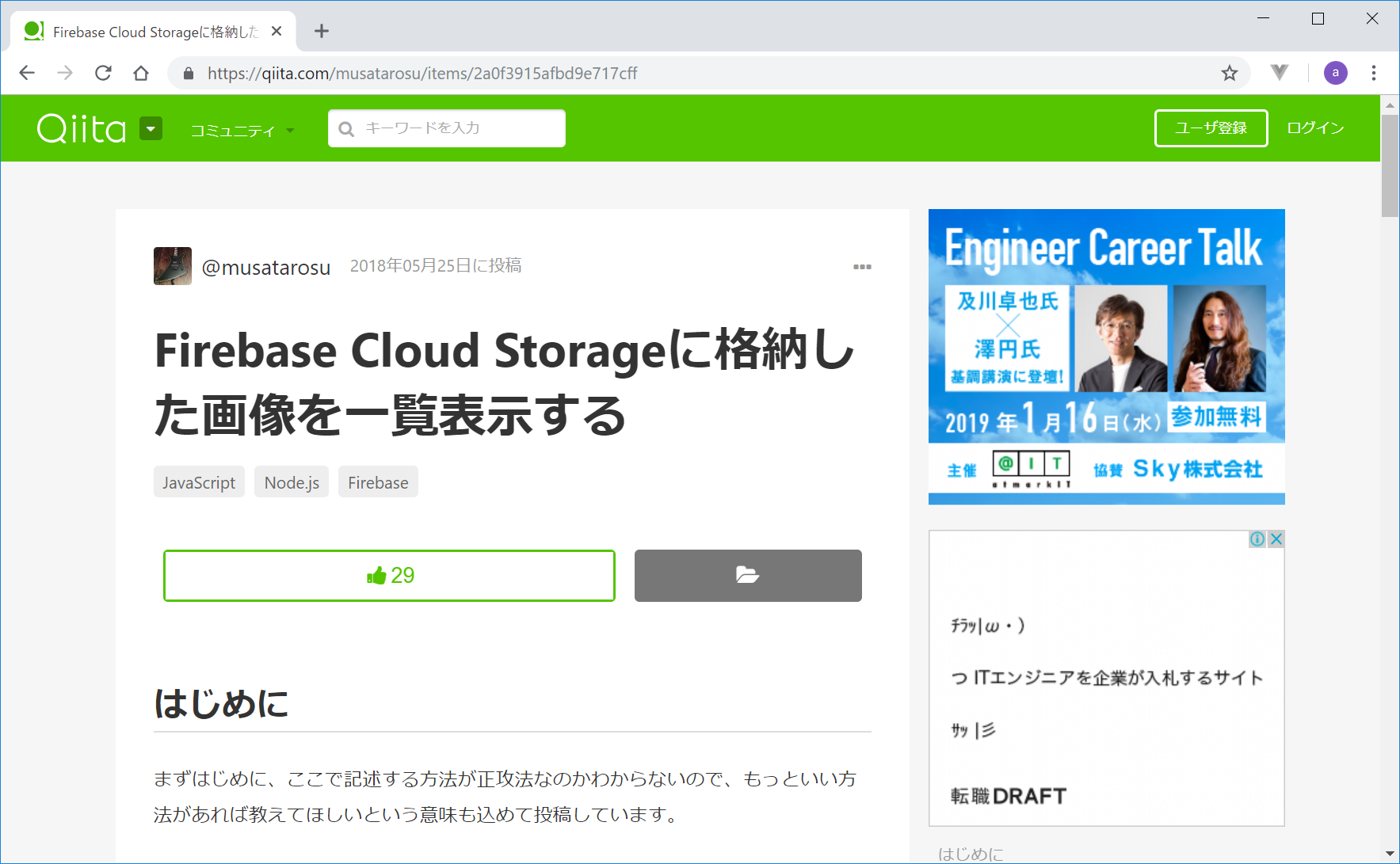The height and width of the screenshot is (864, 1400).
Task: Open the Chrome three-dot menu
Action: (1374, 73)
